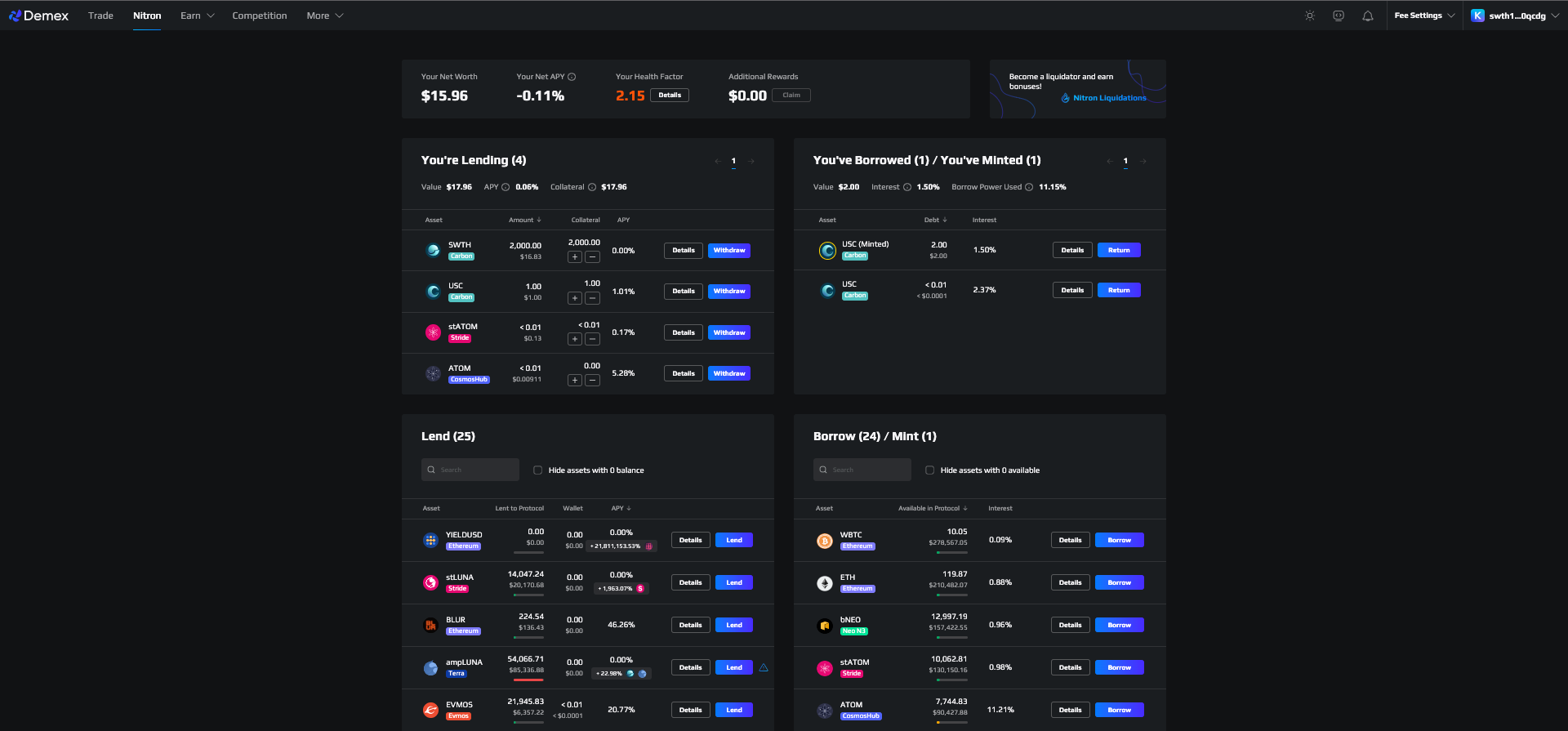Open the Trade page
1568x731 pixels.
(x=100, y=16)
